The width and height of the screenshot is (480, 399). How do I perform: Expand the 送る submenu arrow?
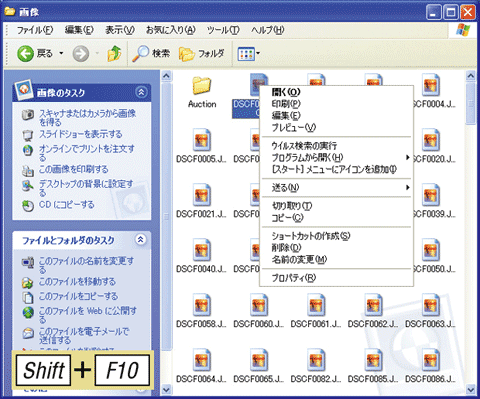(407, 187)
